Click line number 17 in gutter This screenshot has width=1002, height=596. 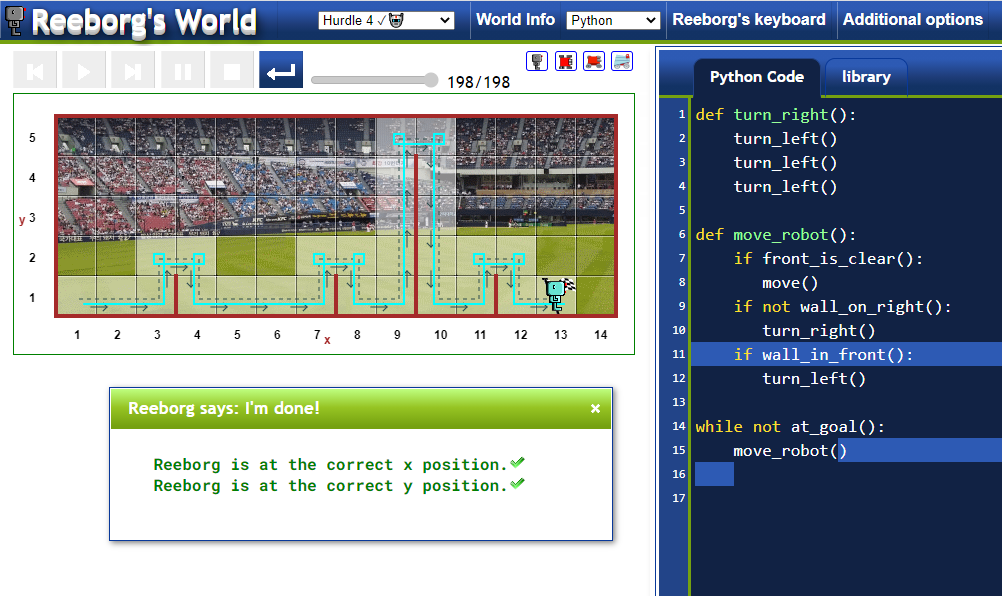(679, 498)
